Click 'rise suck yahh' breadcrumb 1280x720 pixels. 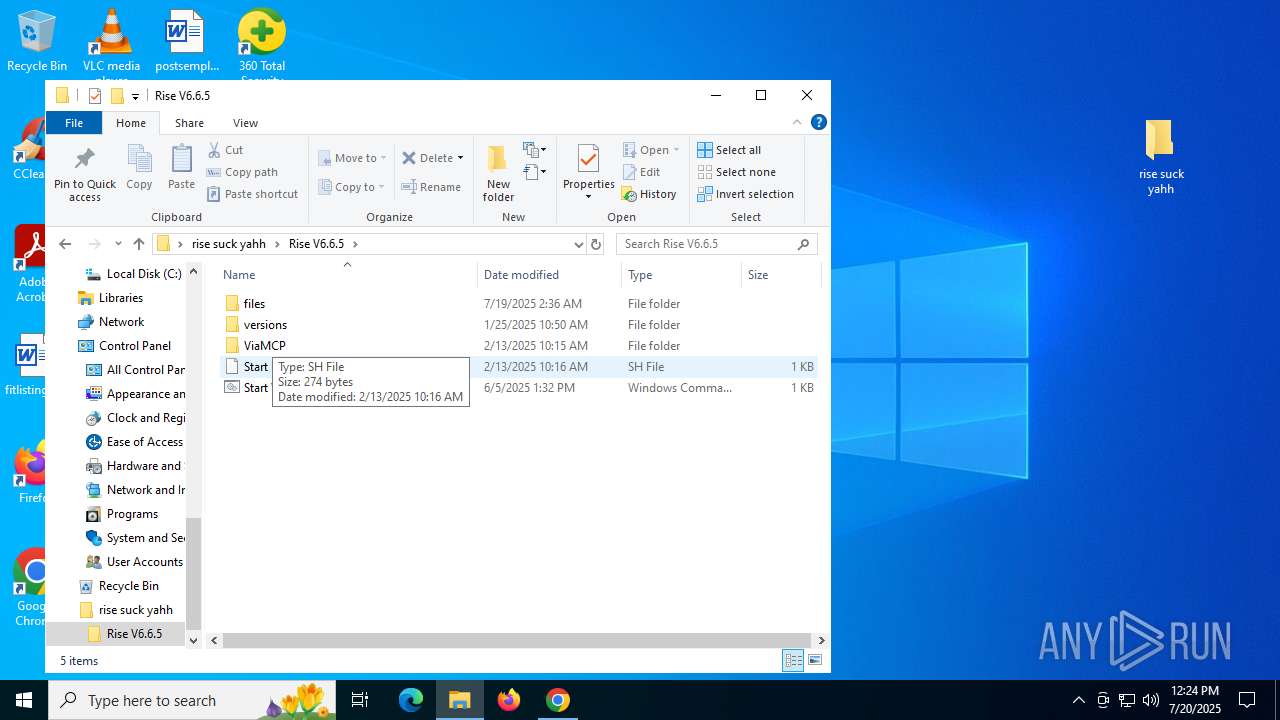(229, 244)
